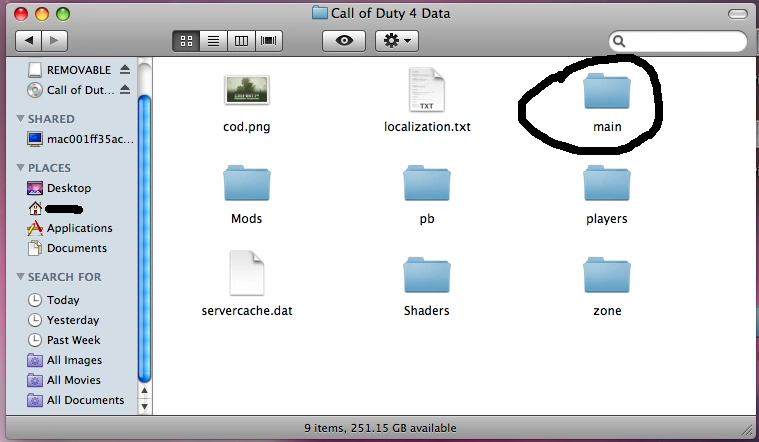Focus the Finder search field
The height and width of the screenshot is (442, 759).
(678, 41)
